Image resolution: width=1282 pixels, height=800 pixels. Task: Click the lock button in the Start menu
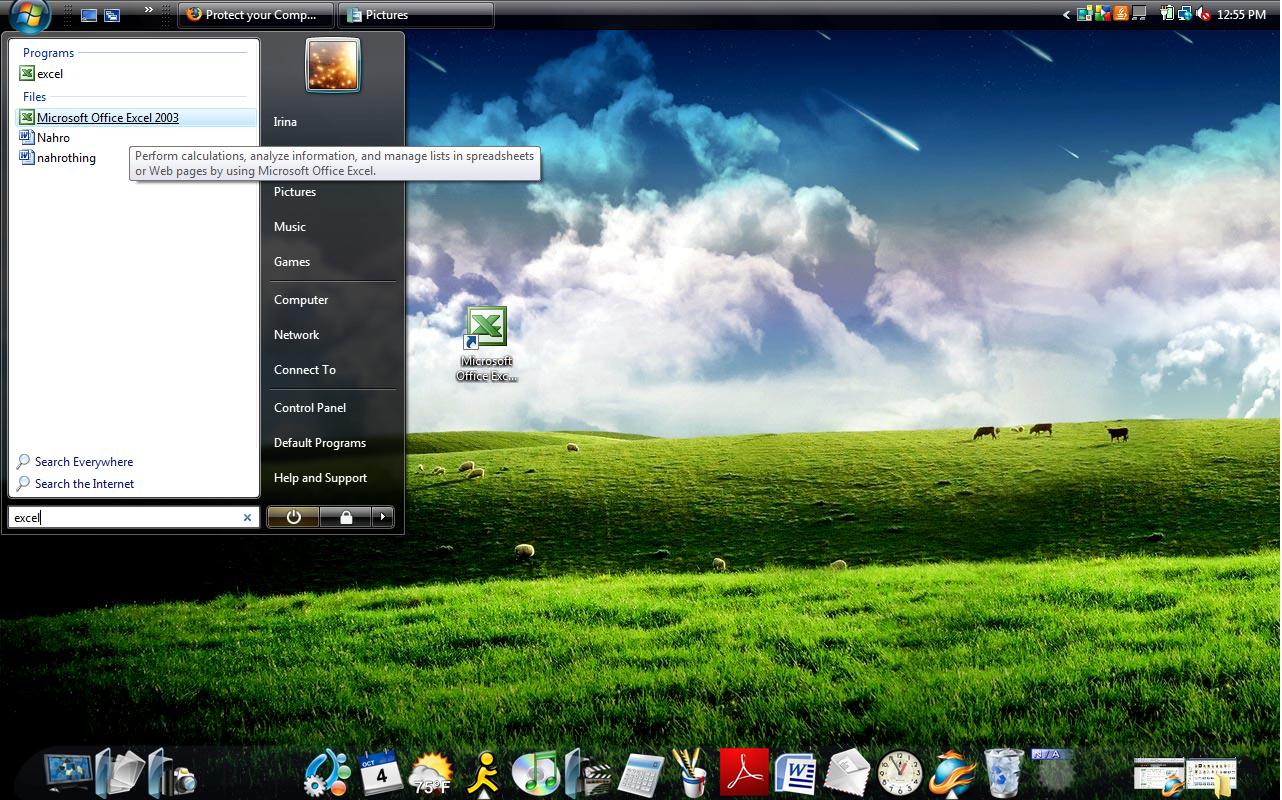[346, 517]
